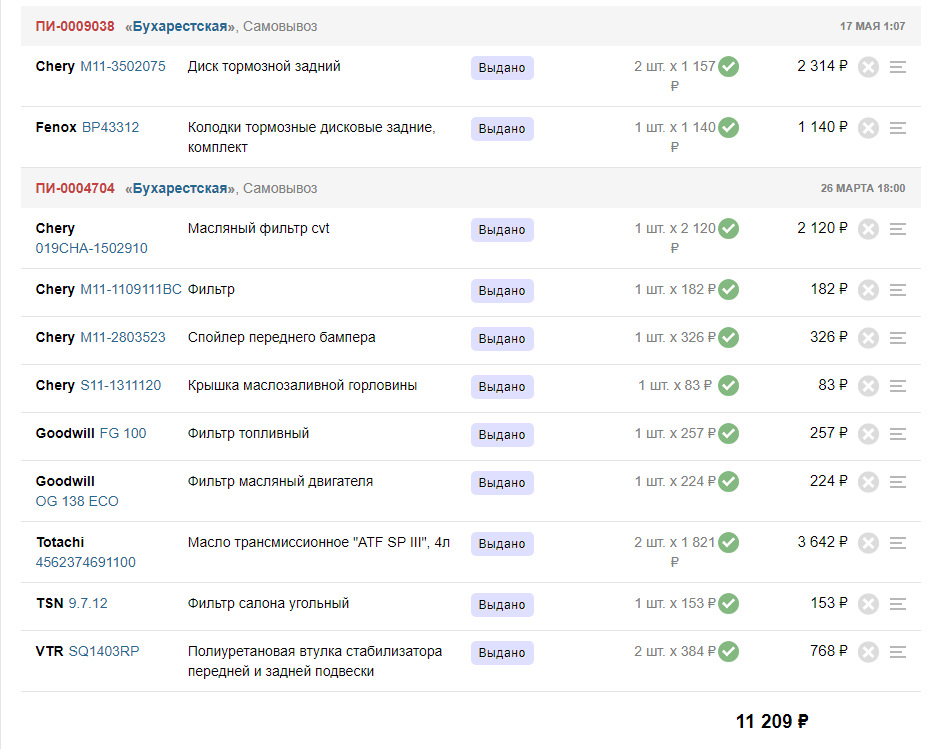Screen dimensions: 936x749
Task: Click cancel X for Спойлер переднего бампера
Action: tap(868, 338)
